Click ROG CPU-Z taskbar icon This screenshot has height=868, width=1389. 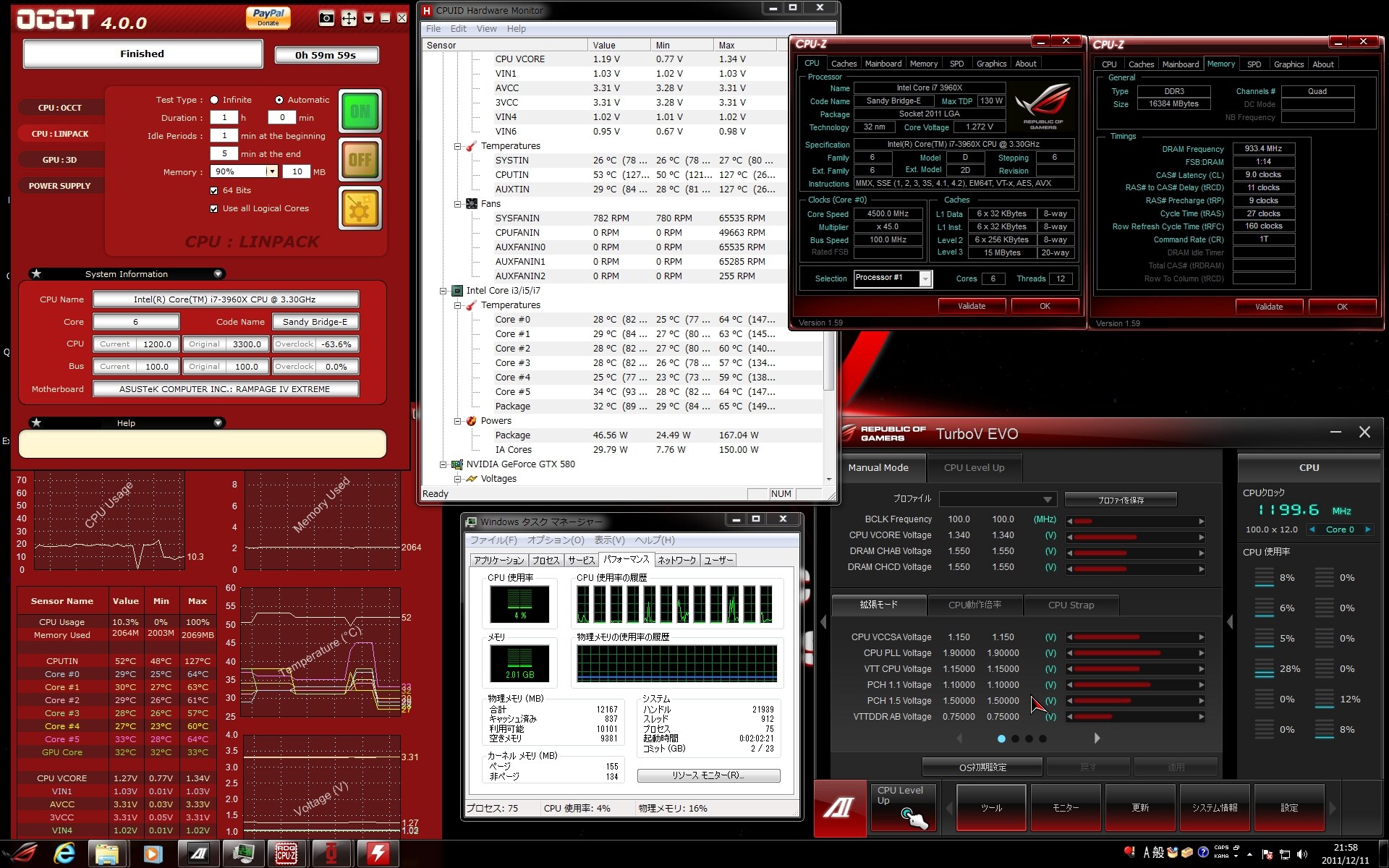(286, 854)
